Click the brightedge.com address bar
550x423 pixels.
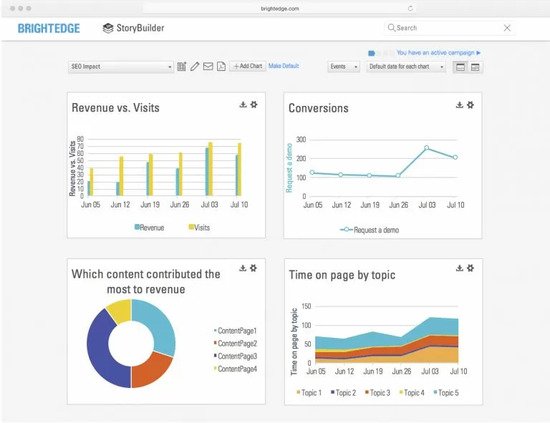coord(280,8)
